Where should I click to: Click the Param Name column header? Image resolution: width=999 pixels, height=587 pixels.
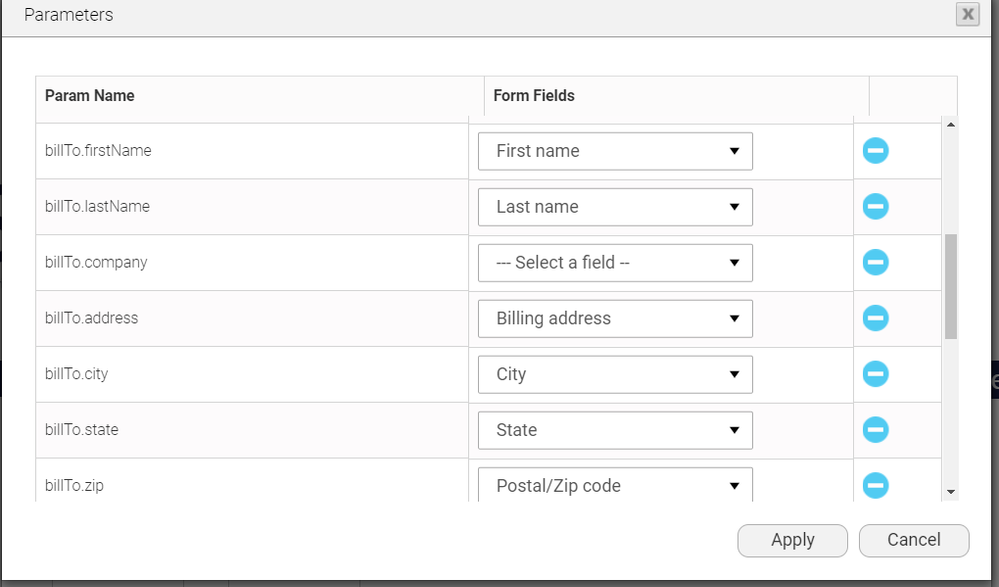89,95
